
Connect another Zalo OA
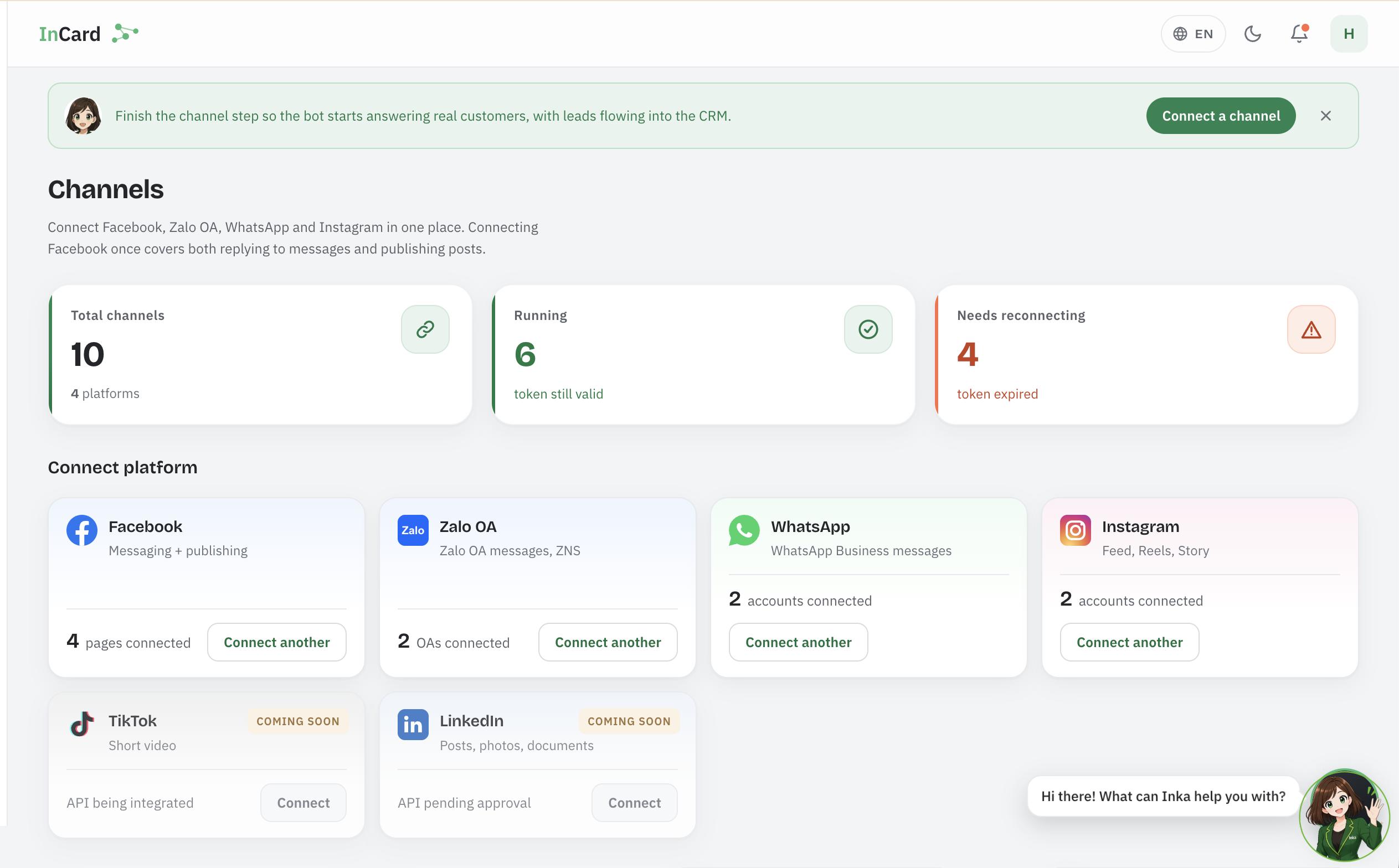[x=608, y=642]
